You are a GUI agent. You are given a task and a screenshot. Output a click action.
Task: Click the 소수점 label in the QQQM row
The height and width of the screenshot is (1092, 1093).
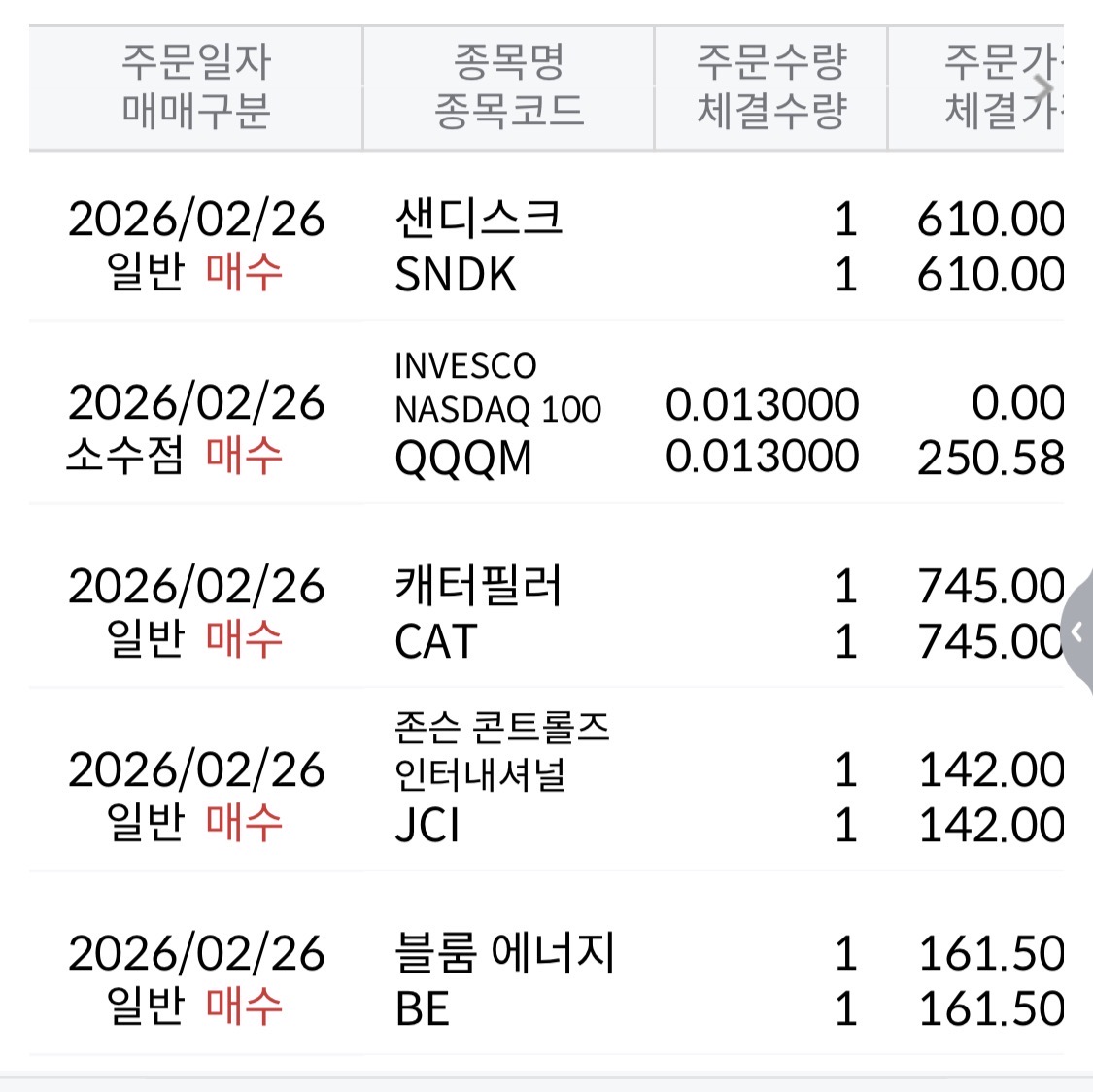124,456
